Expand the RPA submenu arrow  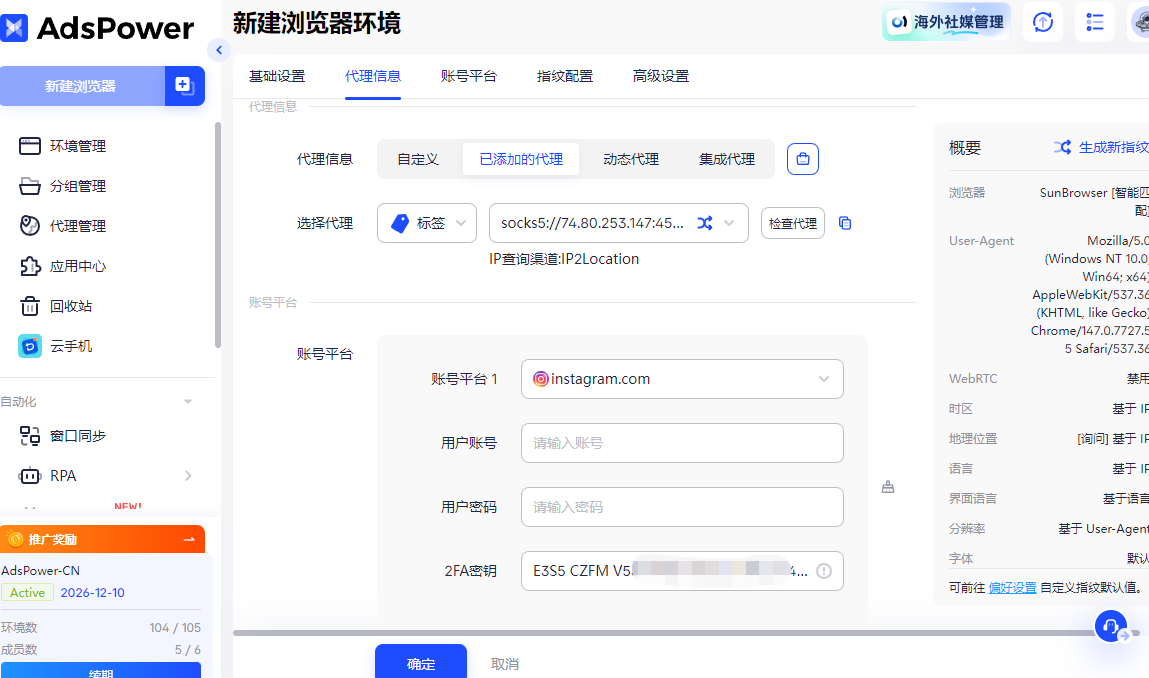point(188,476)
